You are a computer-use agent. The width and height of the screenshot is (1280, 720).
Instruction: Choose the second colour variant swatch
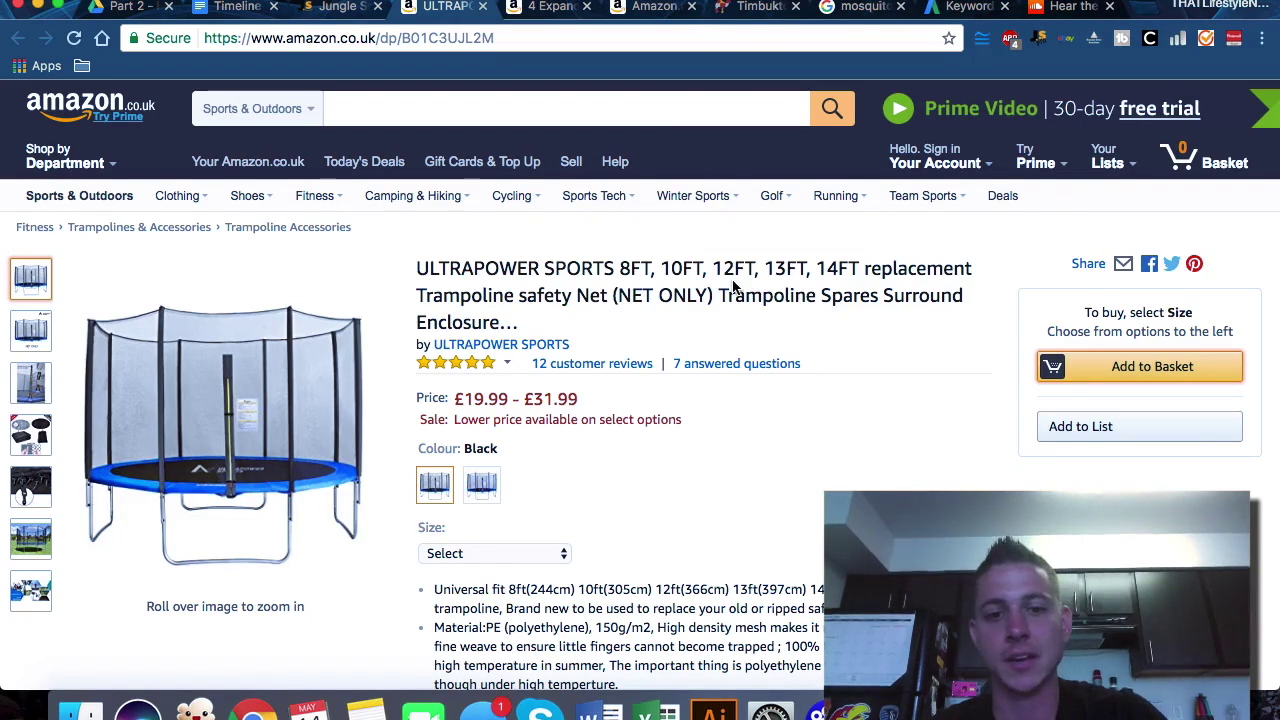tap(481, 485)
